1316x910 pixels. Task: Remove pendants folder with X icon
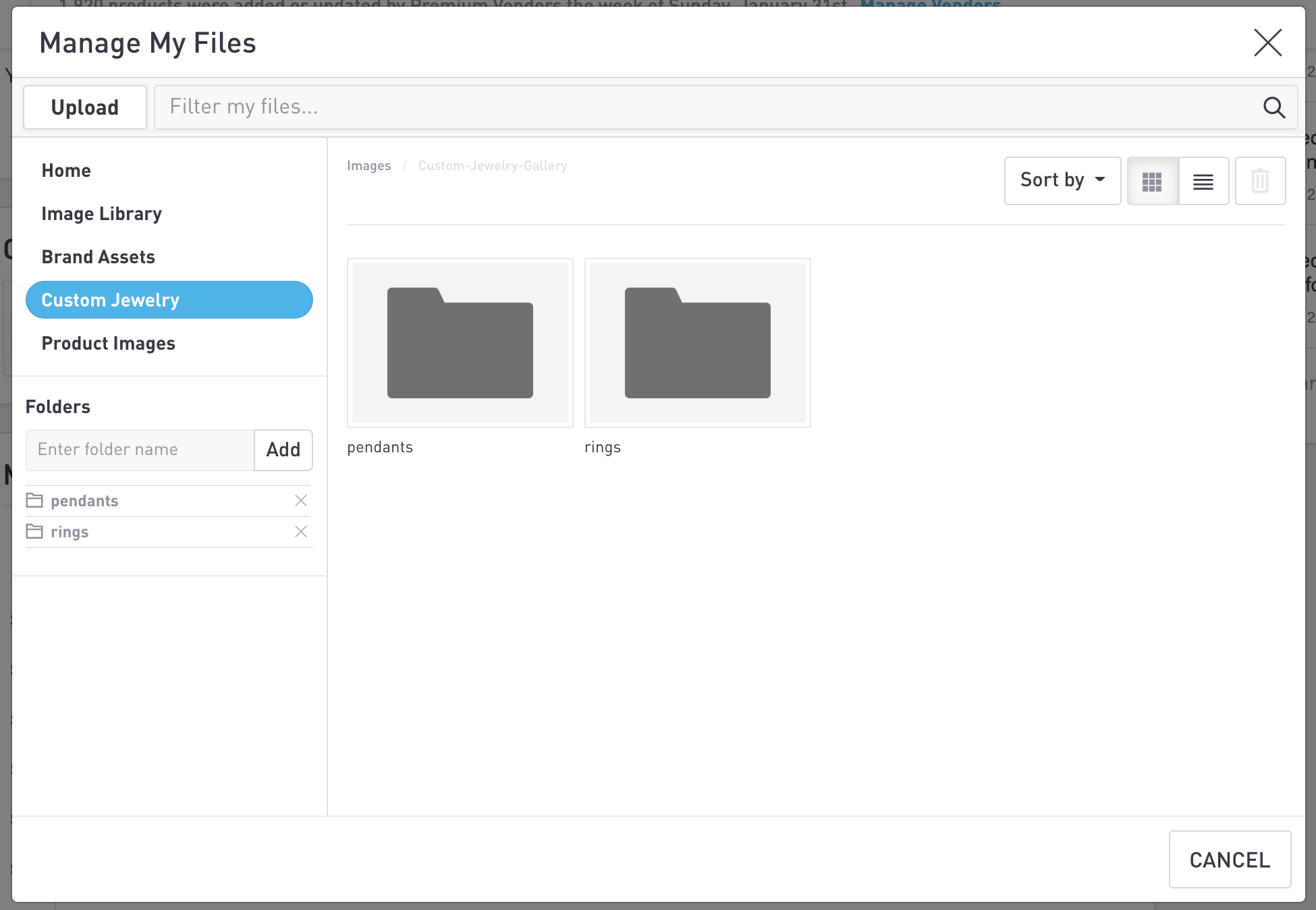[301, 501]
